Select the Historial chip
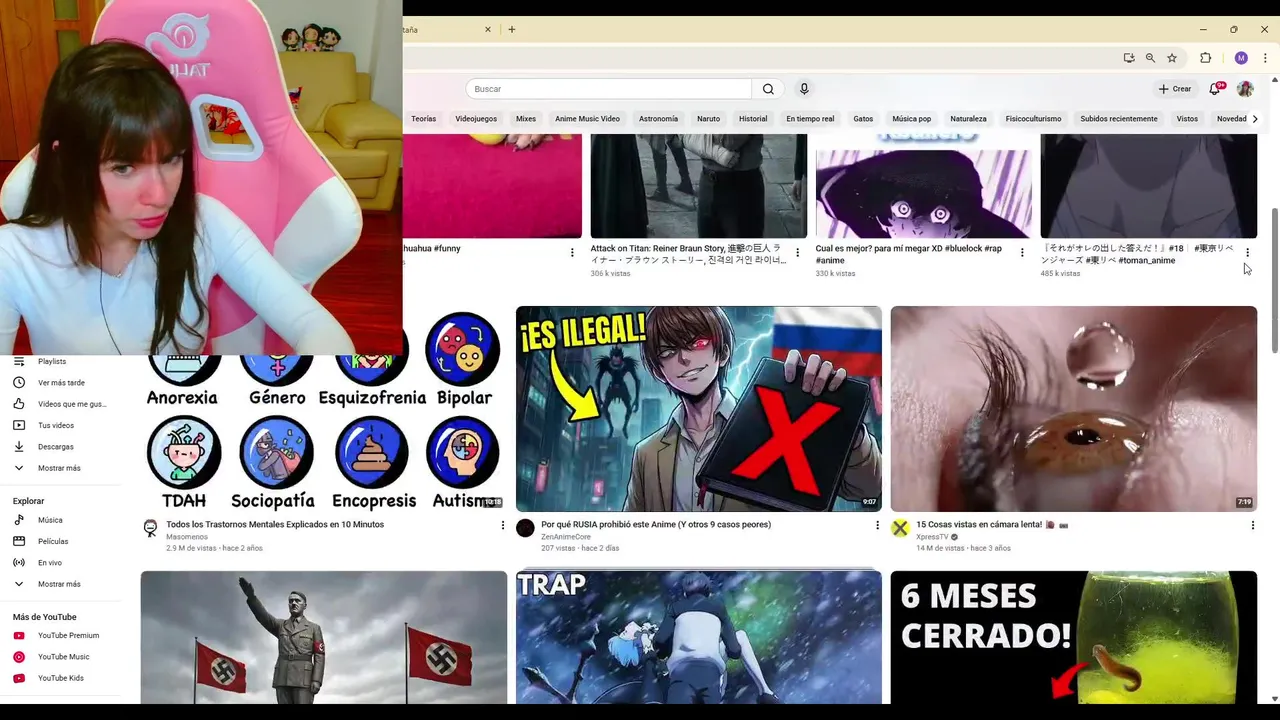Screen dimensions: 1280x720 click(x=753, y=119)
